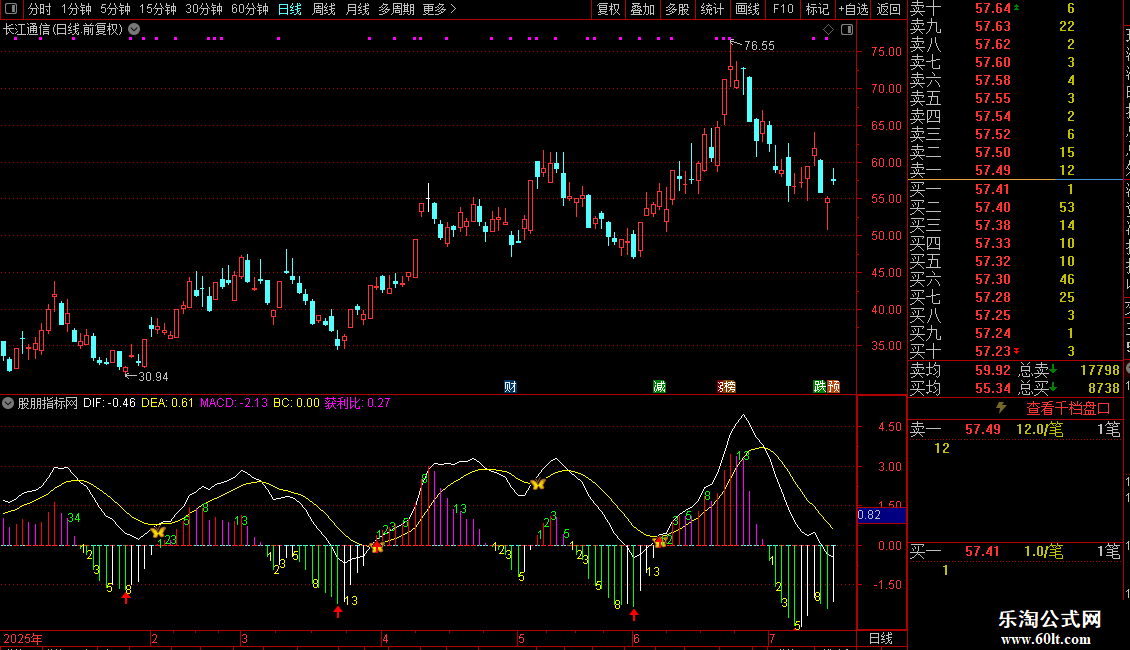Click red up-arrow buy signal near June
1130x650 pixels.
[633, 614]
